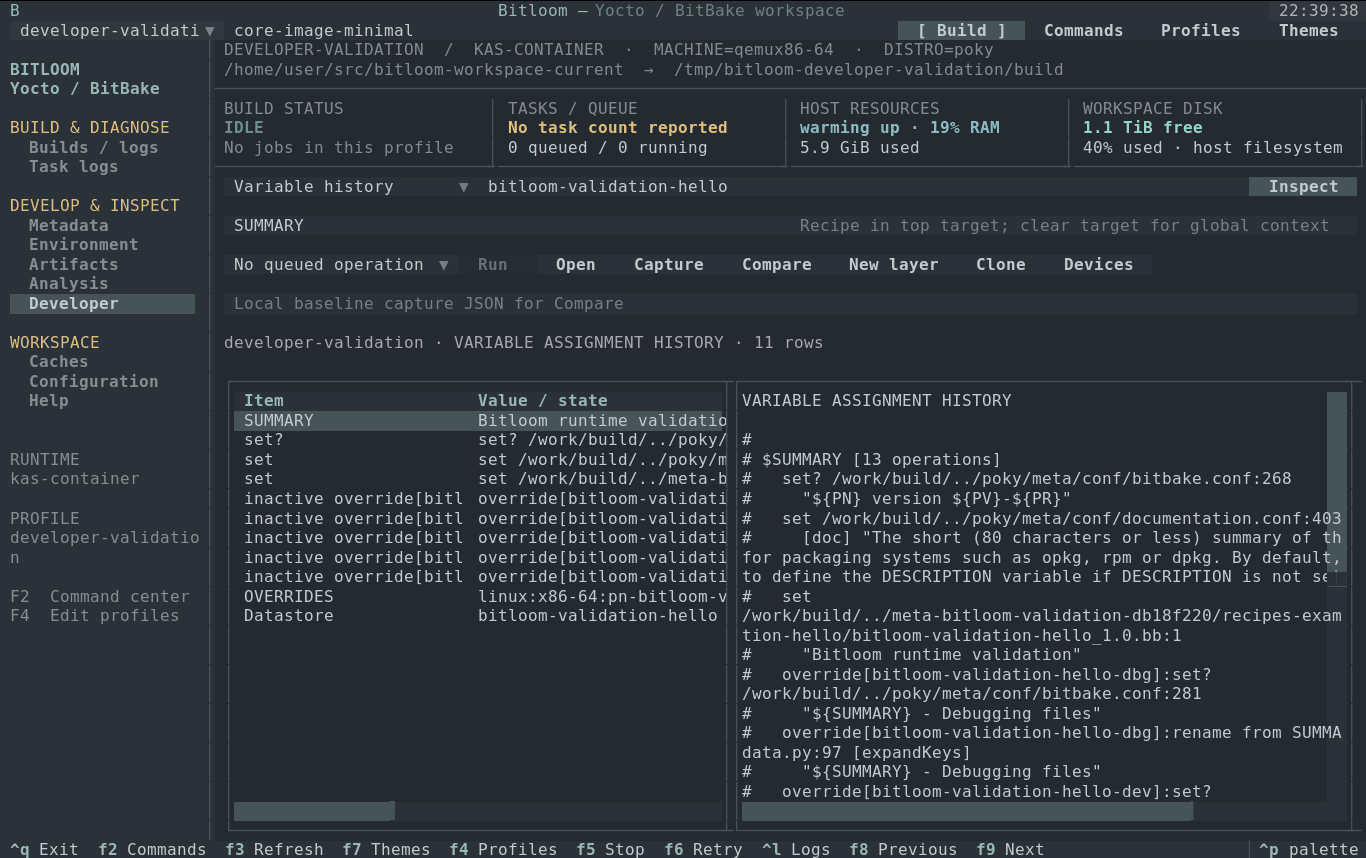Open Caches under Workspace
The height and width of the screenshot is (858, 1366).
click(58, 362)
